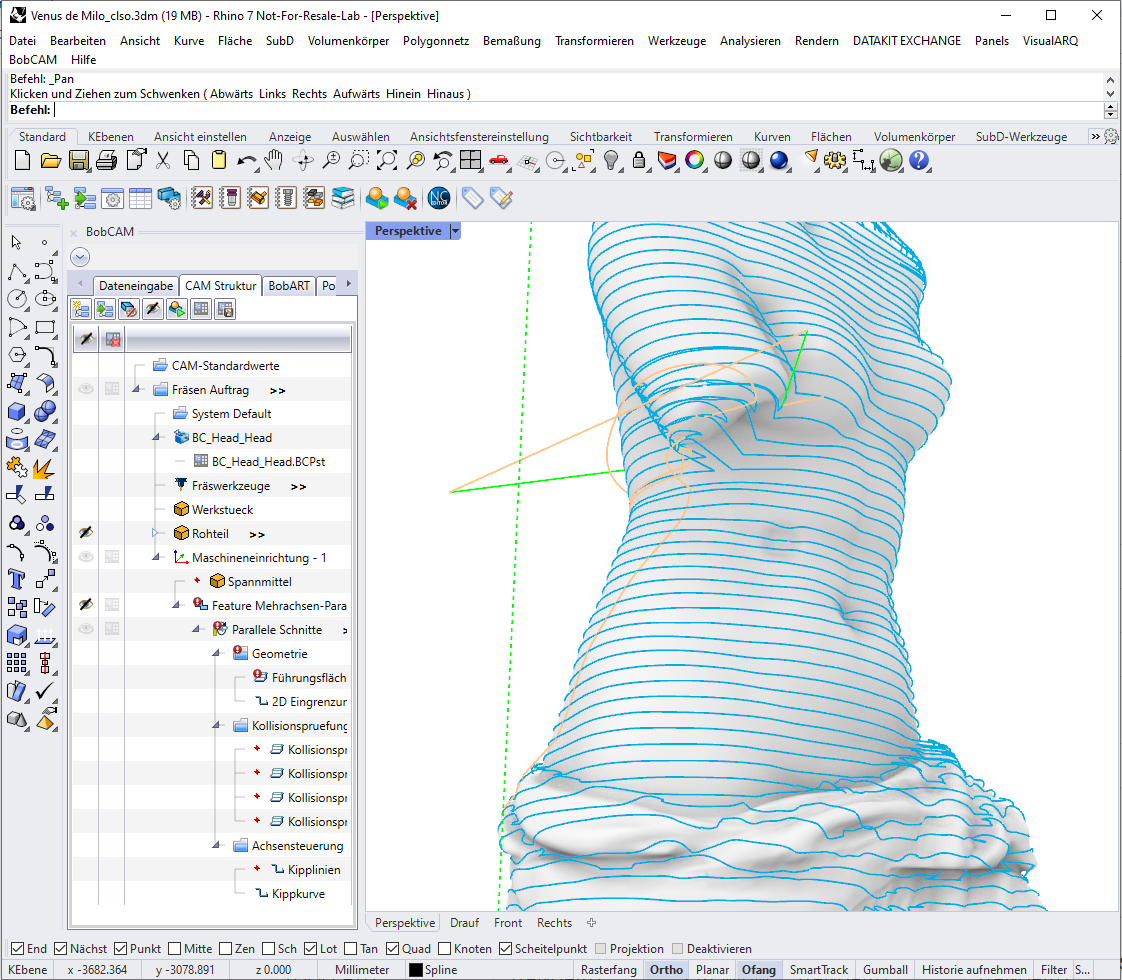Expand the Rohteil tree node
Screen dimensions: 1122x980
pos(155,533)
